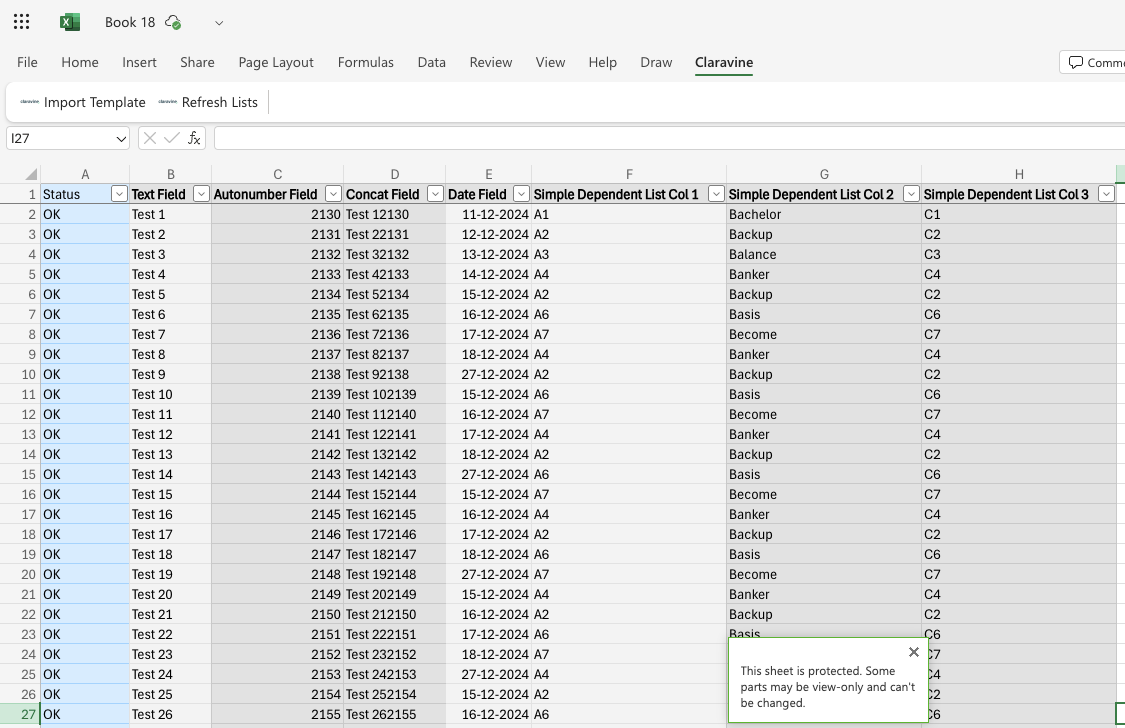1125x728 pixels.
Task: Select column G header
Action: pos(824,174)
